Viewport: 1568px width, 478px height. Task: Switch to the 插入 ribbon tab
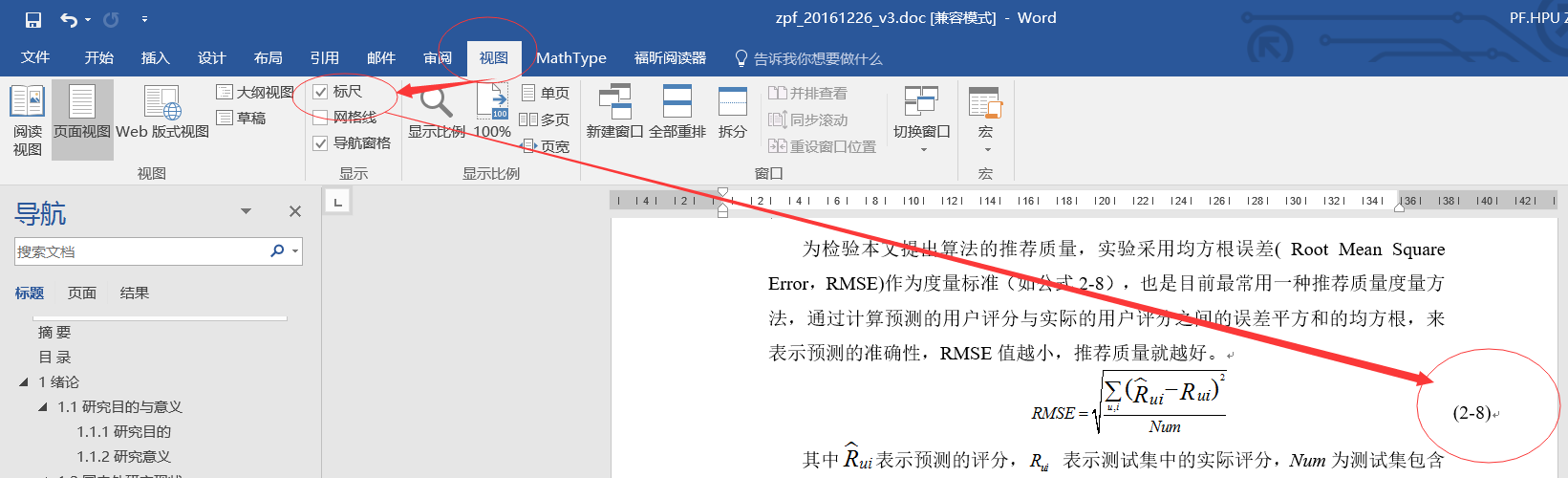pyautogui.click(x=156, y=58)
